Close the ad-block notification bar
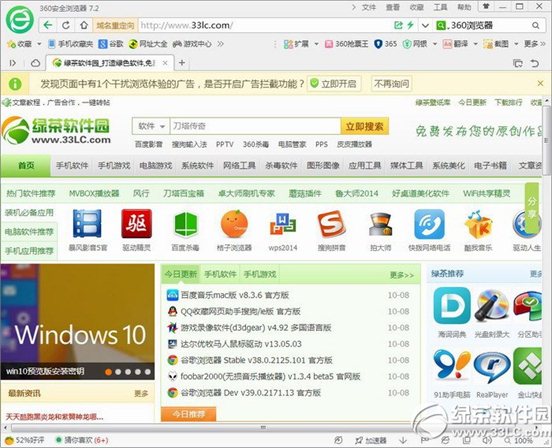Viewport: 552px width, 448px height. [x=540, y=83]
